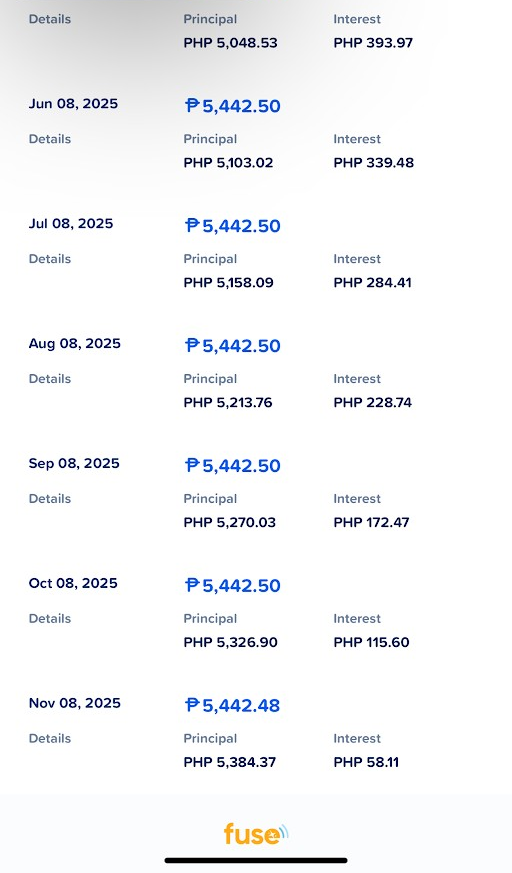Tap the home indicator bar
Screen dimensions: 512x873
coord(256,860)
